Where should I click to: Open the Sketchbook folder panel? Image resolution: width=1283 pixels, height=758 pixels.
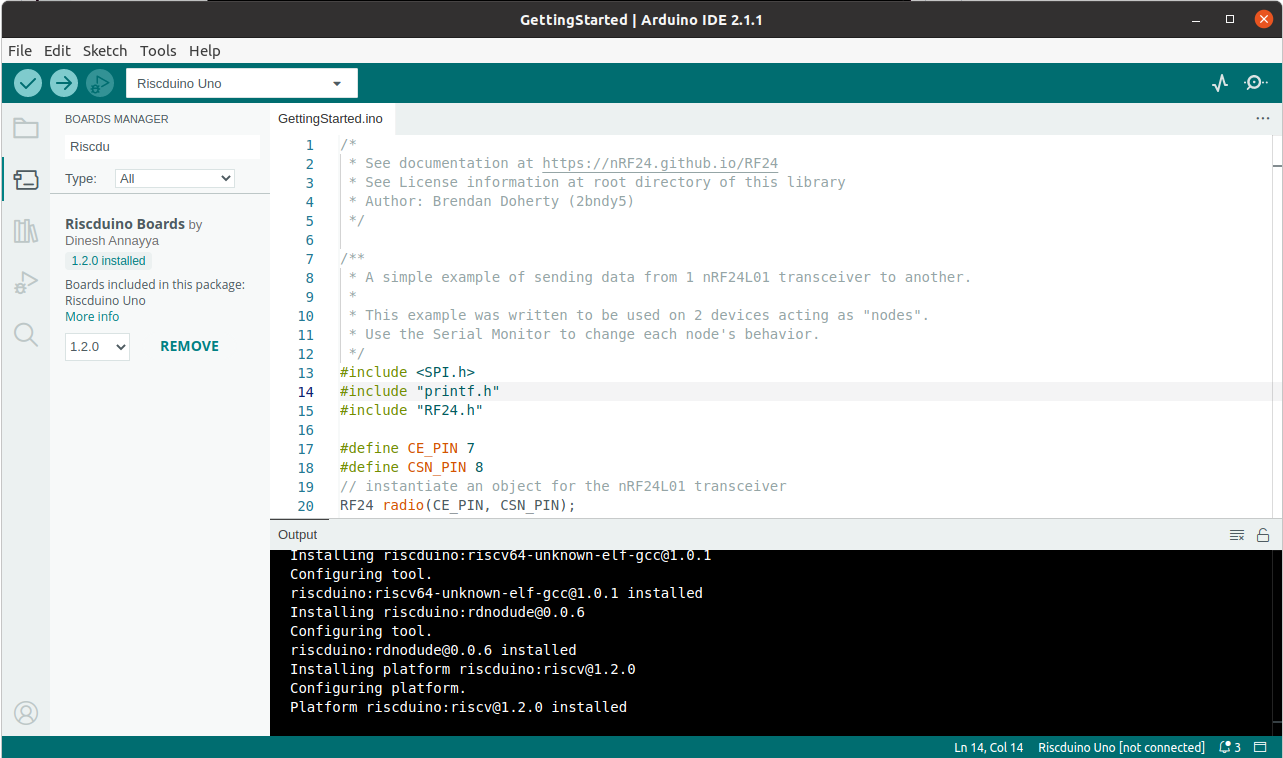click(26, 128)
